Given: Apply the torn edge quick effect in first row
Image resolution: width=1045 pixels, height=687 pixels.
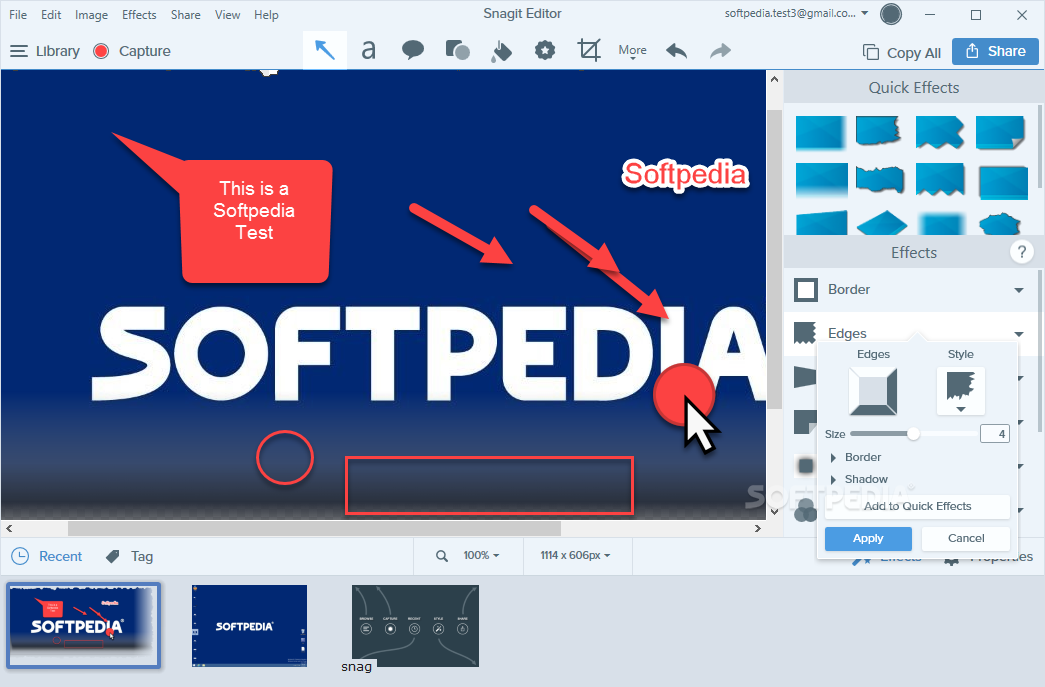Looking at the screenshot, I should [879, 131].
